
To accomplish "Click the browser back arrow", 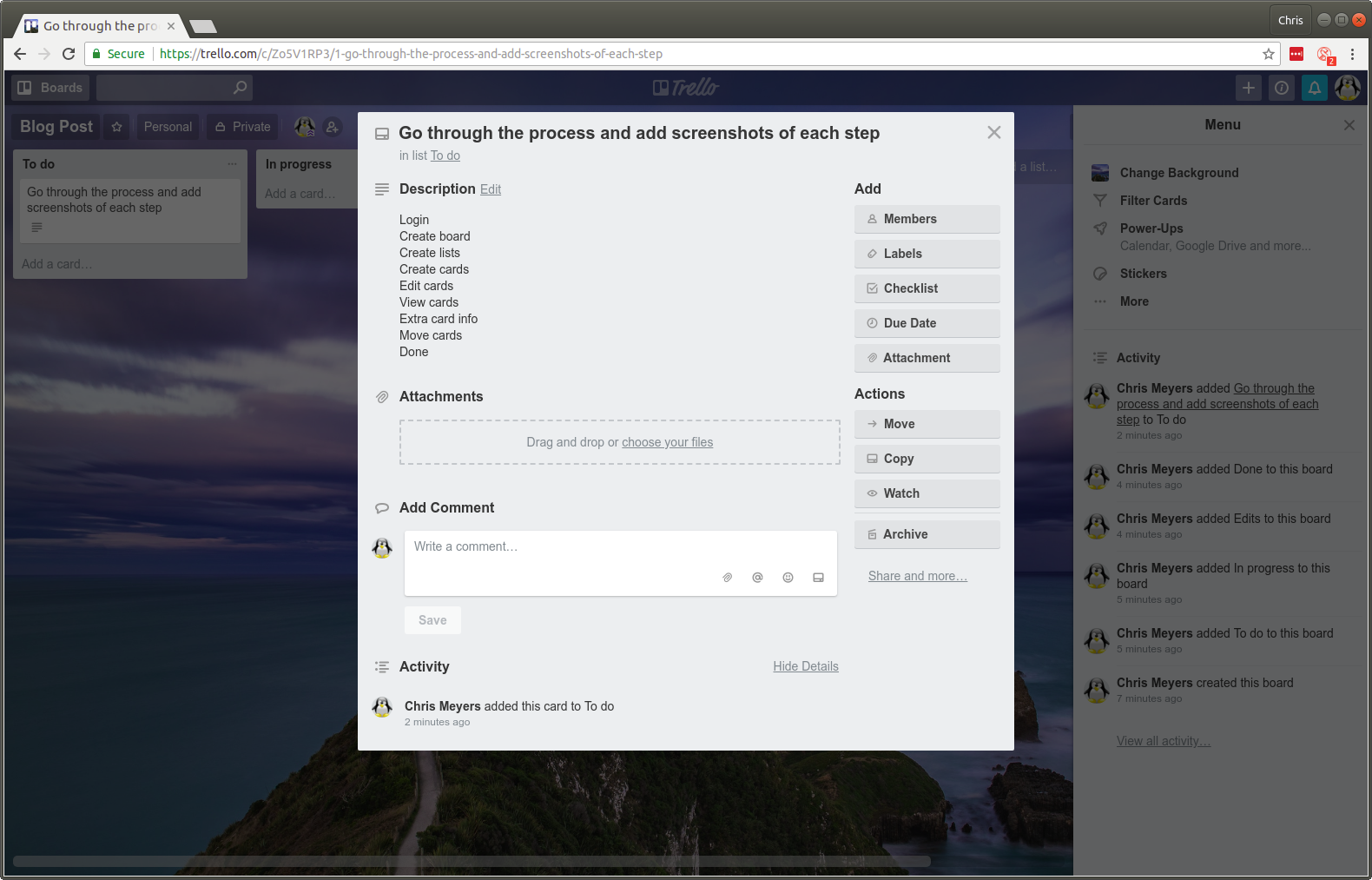I will (20, 54).
